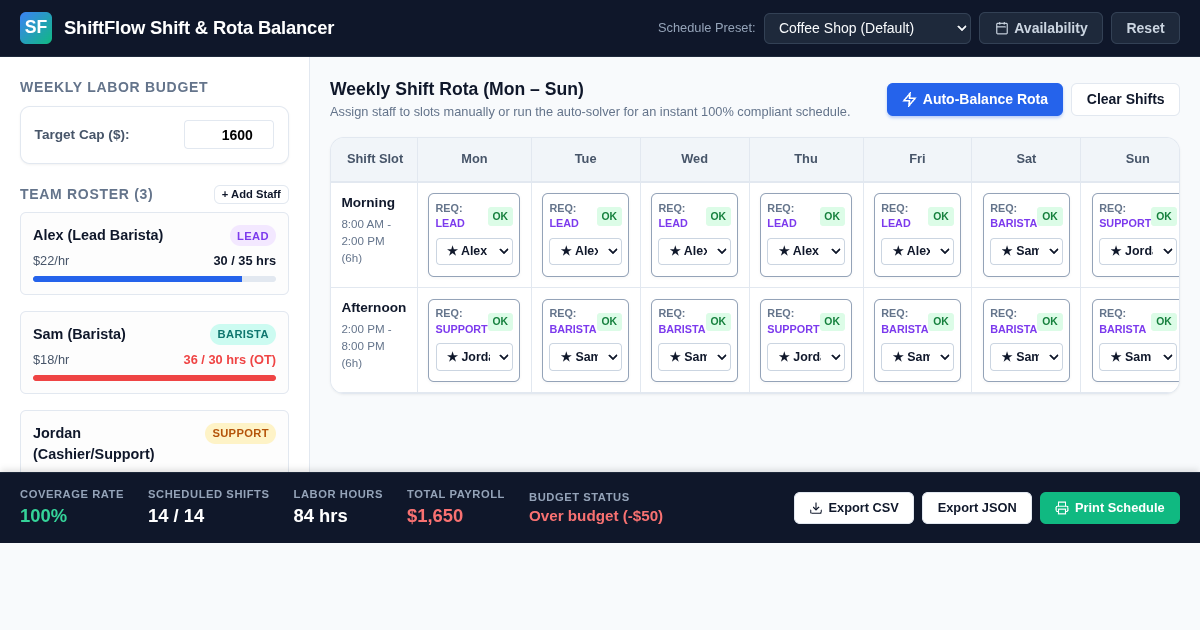Click the Target Cap input field
Viewport: 1200px width, 630px height.
(229, 135)
